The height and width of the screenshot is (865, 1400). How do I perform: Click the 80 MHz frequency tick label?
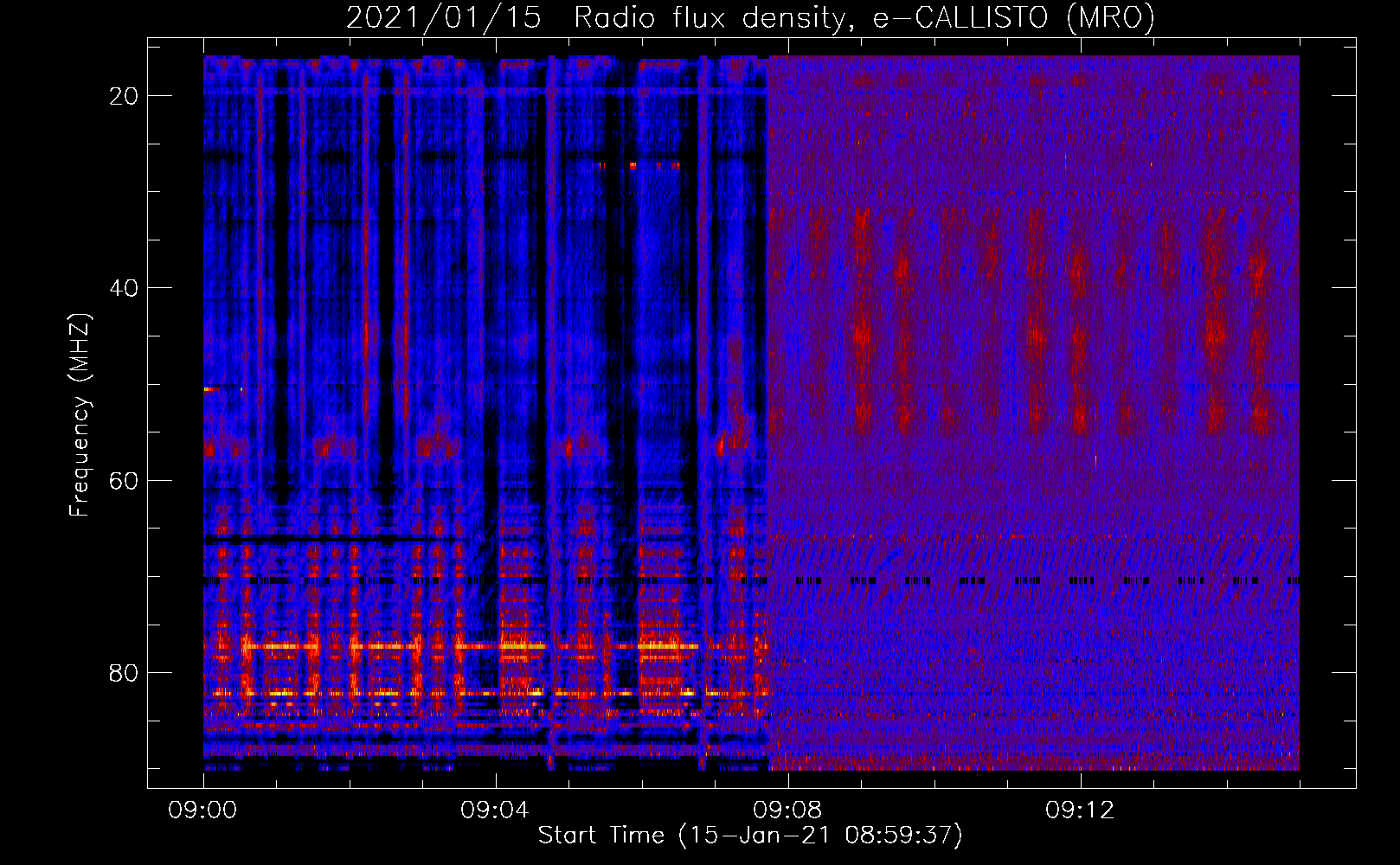[124, 673]
